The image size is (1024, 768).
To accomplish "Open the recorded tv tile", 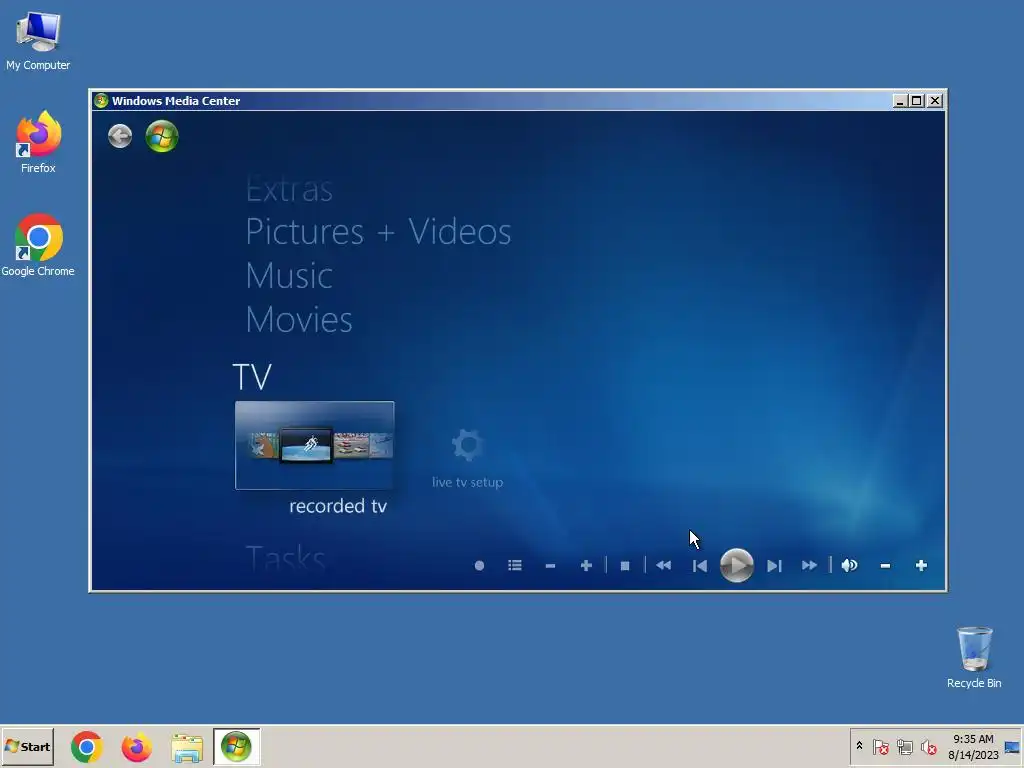I will [x=315, y=445].
